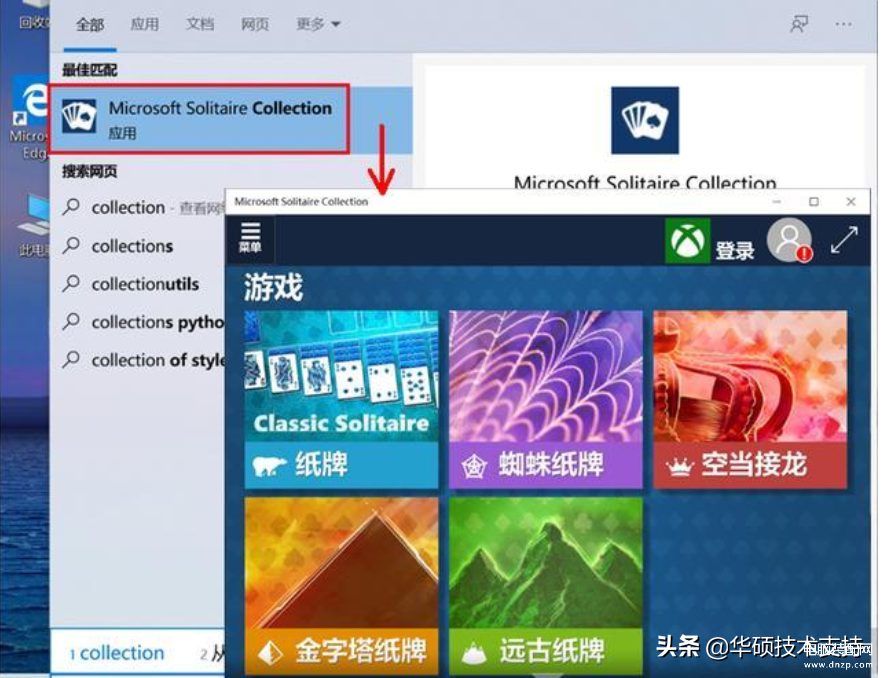
Task: Click the Solitaire cards icon in best match
Action: coord(79,116)
